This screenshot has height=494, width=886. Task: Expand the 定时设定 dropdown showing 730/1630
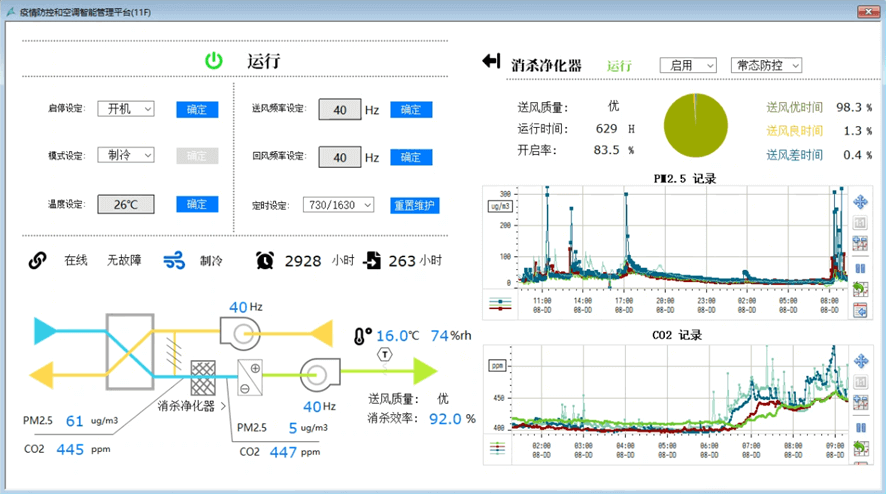(338, 205)
